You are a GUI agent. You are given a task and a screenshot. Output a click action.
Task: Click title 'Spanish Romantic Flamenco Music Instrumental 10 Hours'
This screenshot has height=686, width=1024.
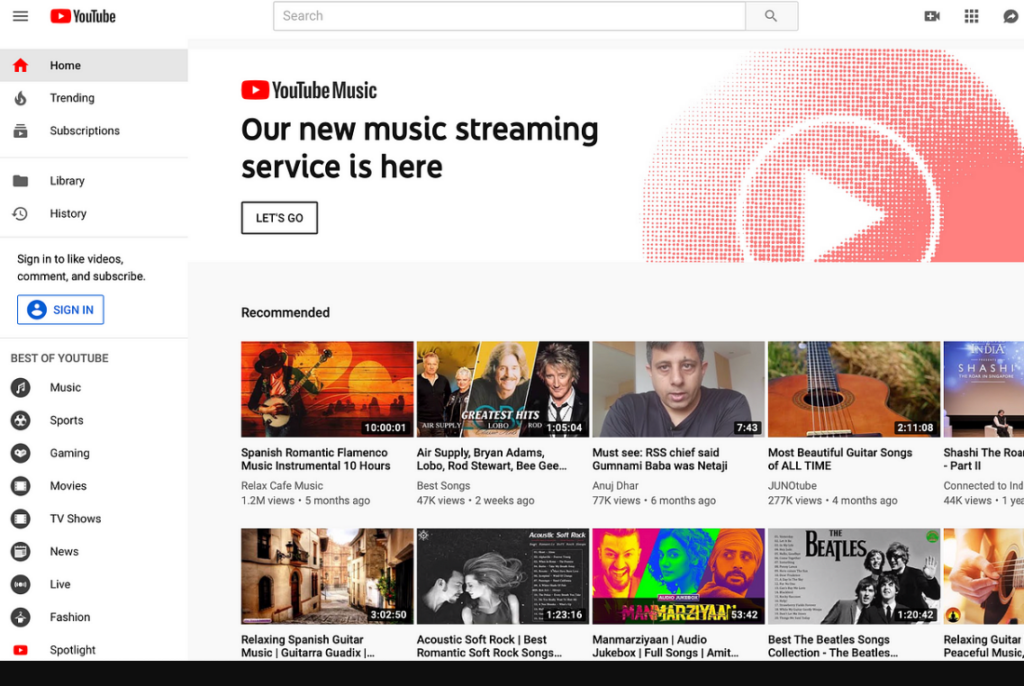(315, 459)
